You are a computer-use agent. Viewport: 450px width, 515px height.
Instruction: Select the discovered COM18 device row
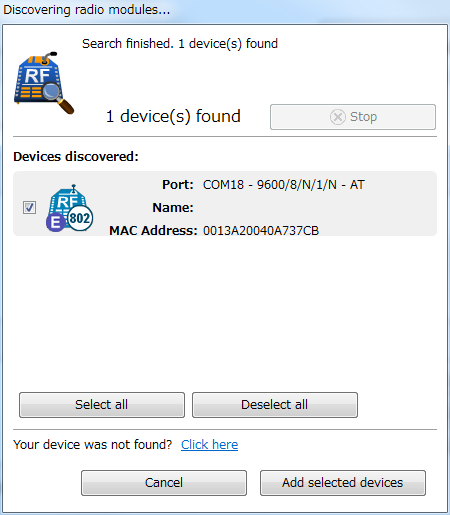tap(225, 204)
